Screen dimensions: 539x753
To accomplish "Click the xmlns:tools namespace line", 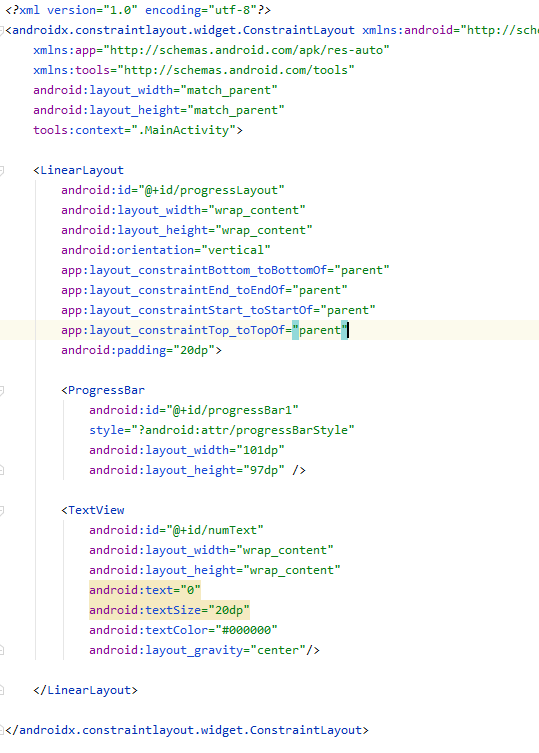I will (x=194, y=70).
